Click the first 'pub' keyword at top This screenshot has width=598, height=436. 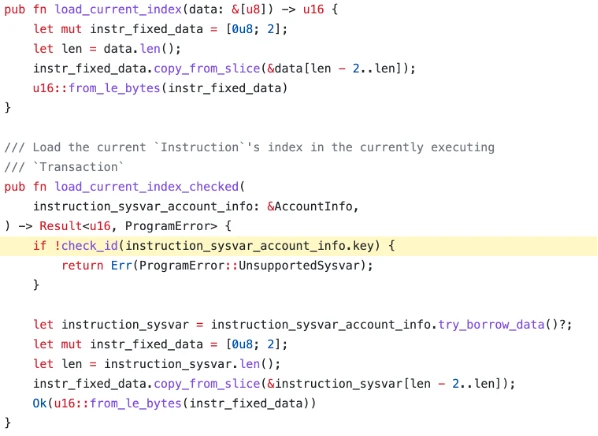click(14, 9)
